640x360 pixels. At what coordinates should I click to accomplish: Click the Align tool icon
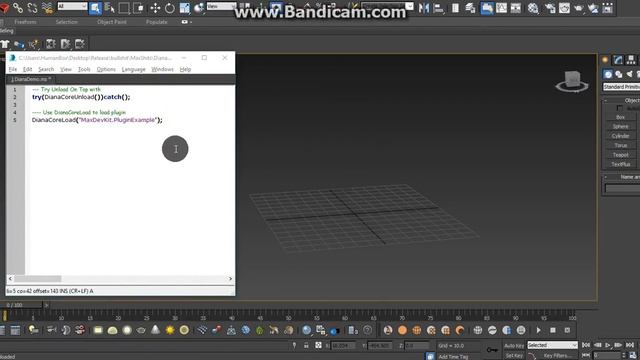pyautogui.click(x=438, y=7)
